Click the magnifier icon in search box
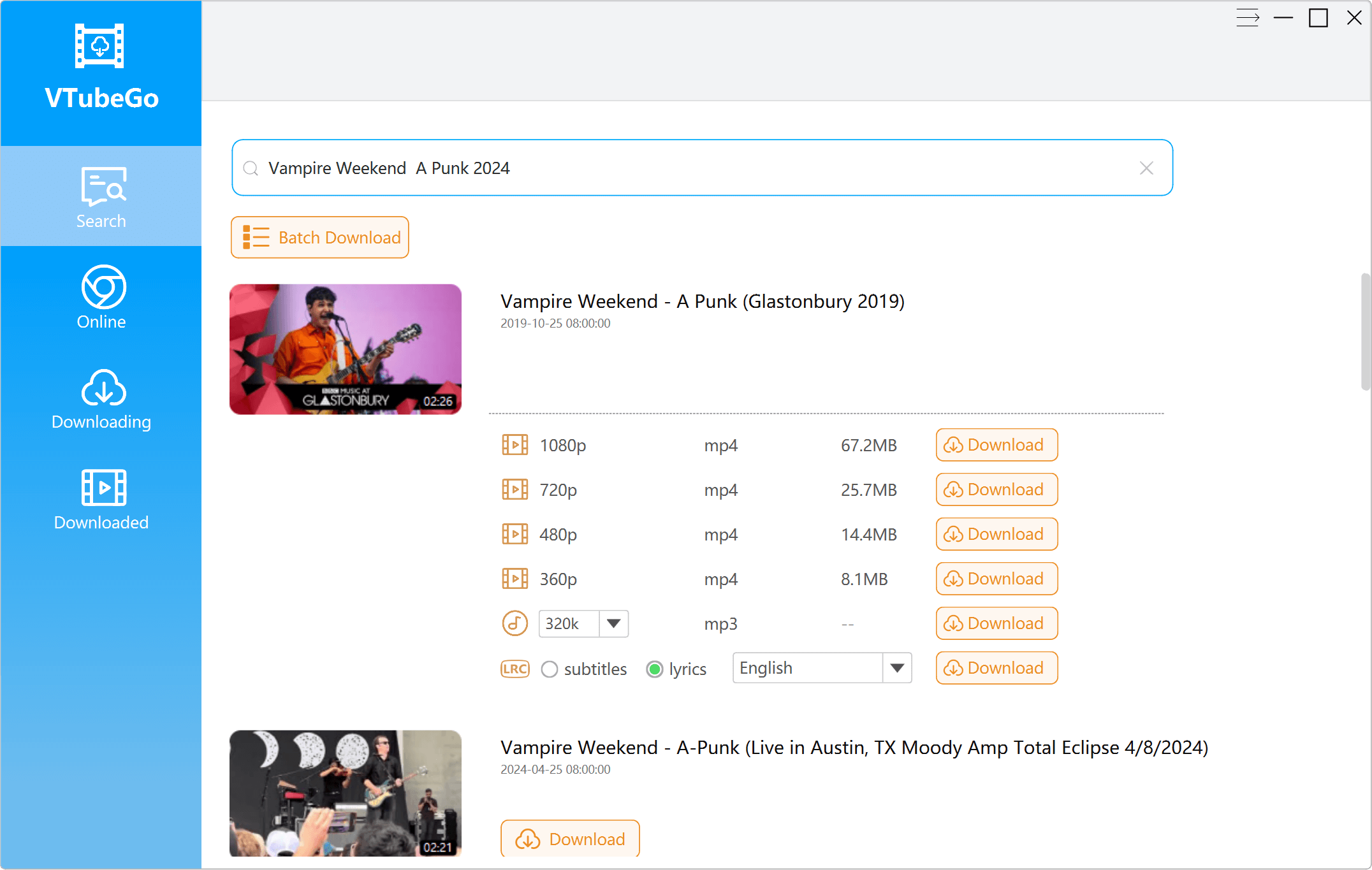Screen dimensions: 1372x870 [251, 168]
